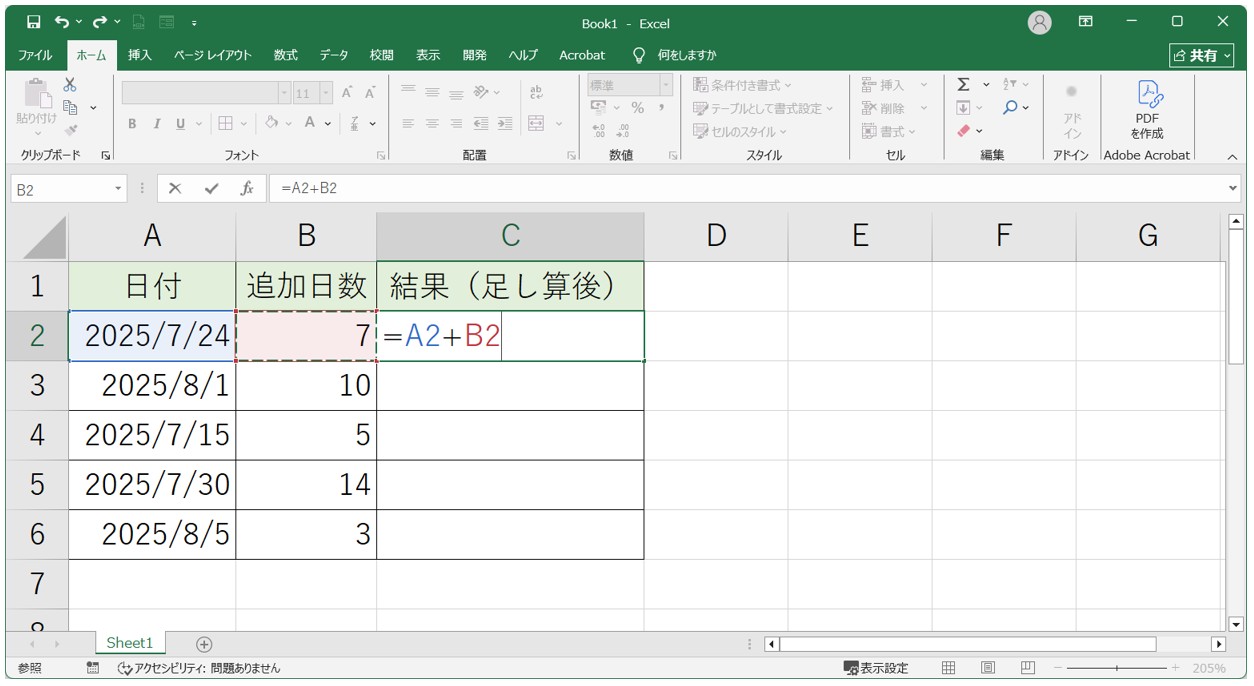Open the Conditional Formatting (条件付き書式) dropdown
This screenshot has width=1254, height=686.
742,85
